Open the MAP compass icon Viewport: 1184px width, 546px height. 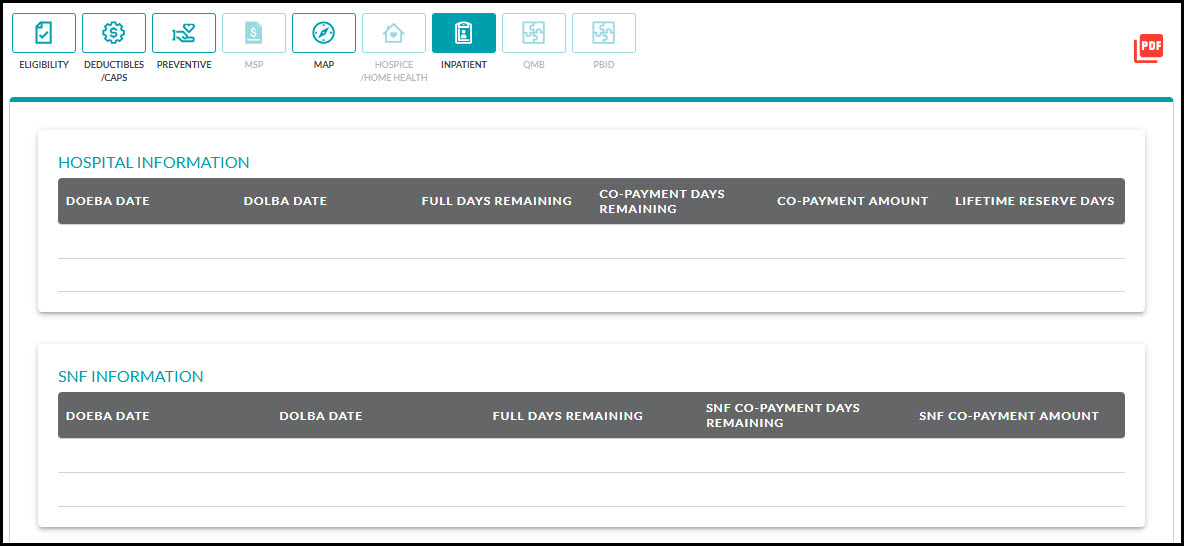(324, 33)
